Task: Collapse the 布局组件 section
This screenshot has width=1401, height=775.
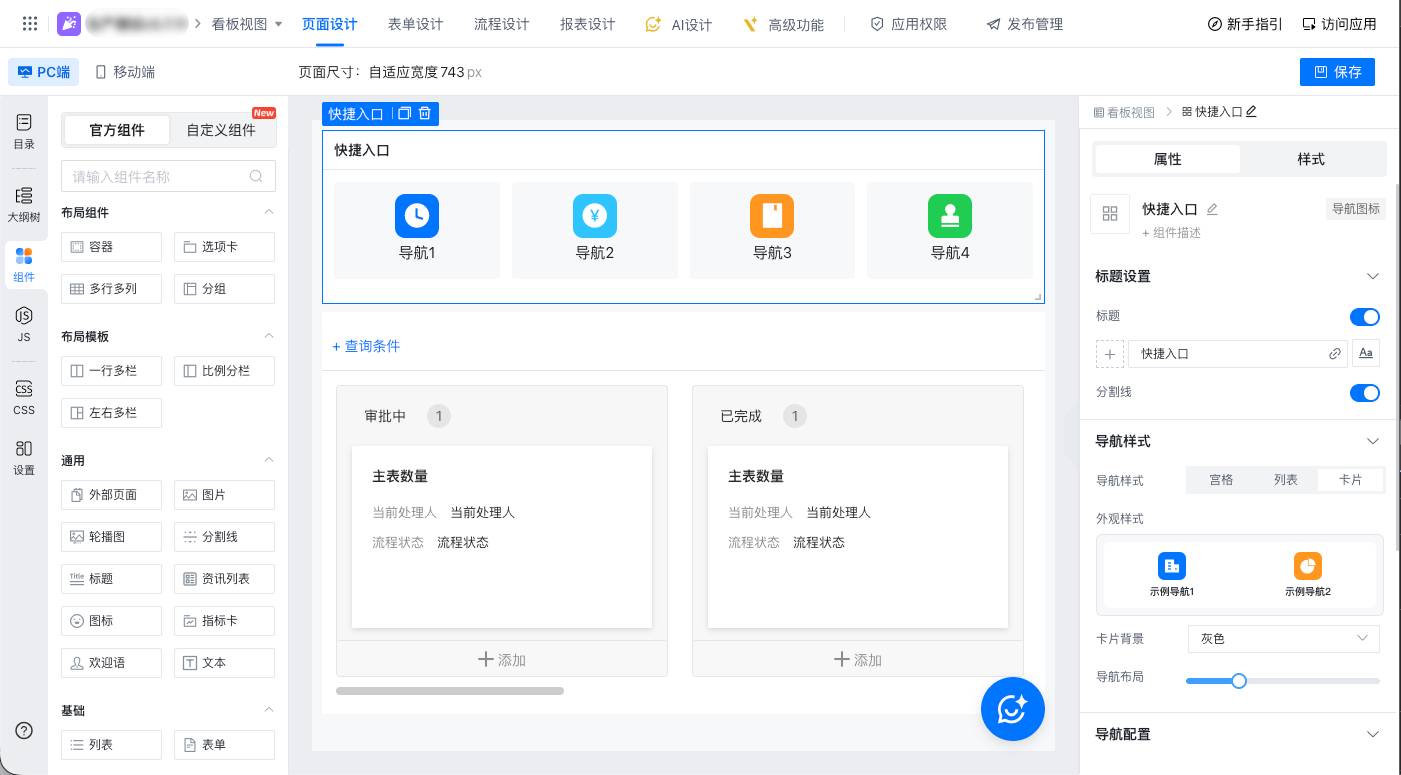Action: (x=268, y=212)
